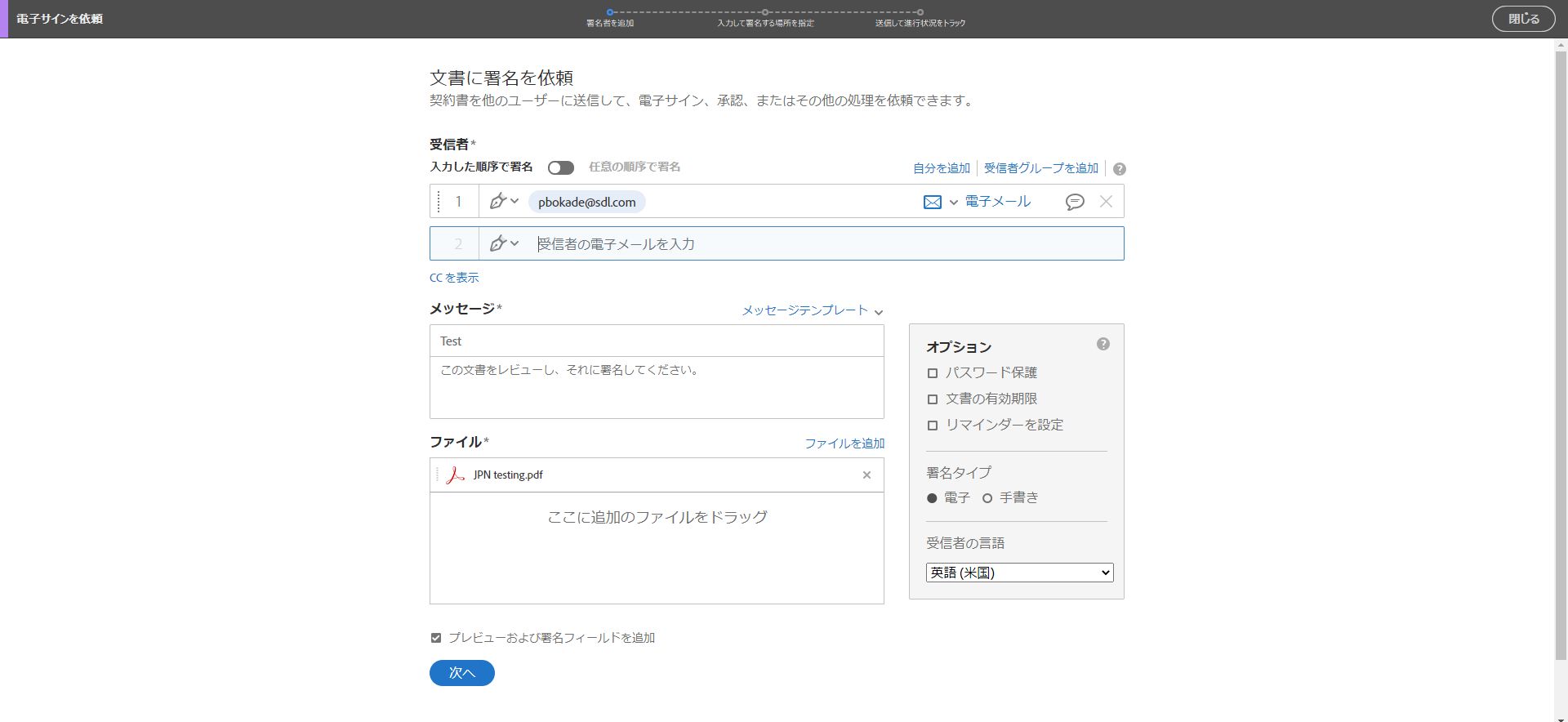Click the 任意の順序で署名 label

[635, 167]
